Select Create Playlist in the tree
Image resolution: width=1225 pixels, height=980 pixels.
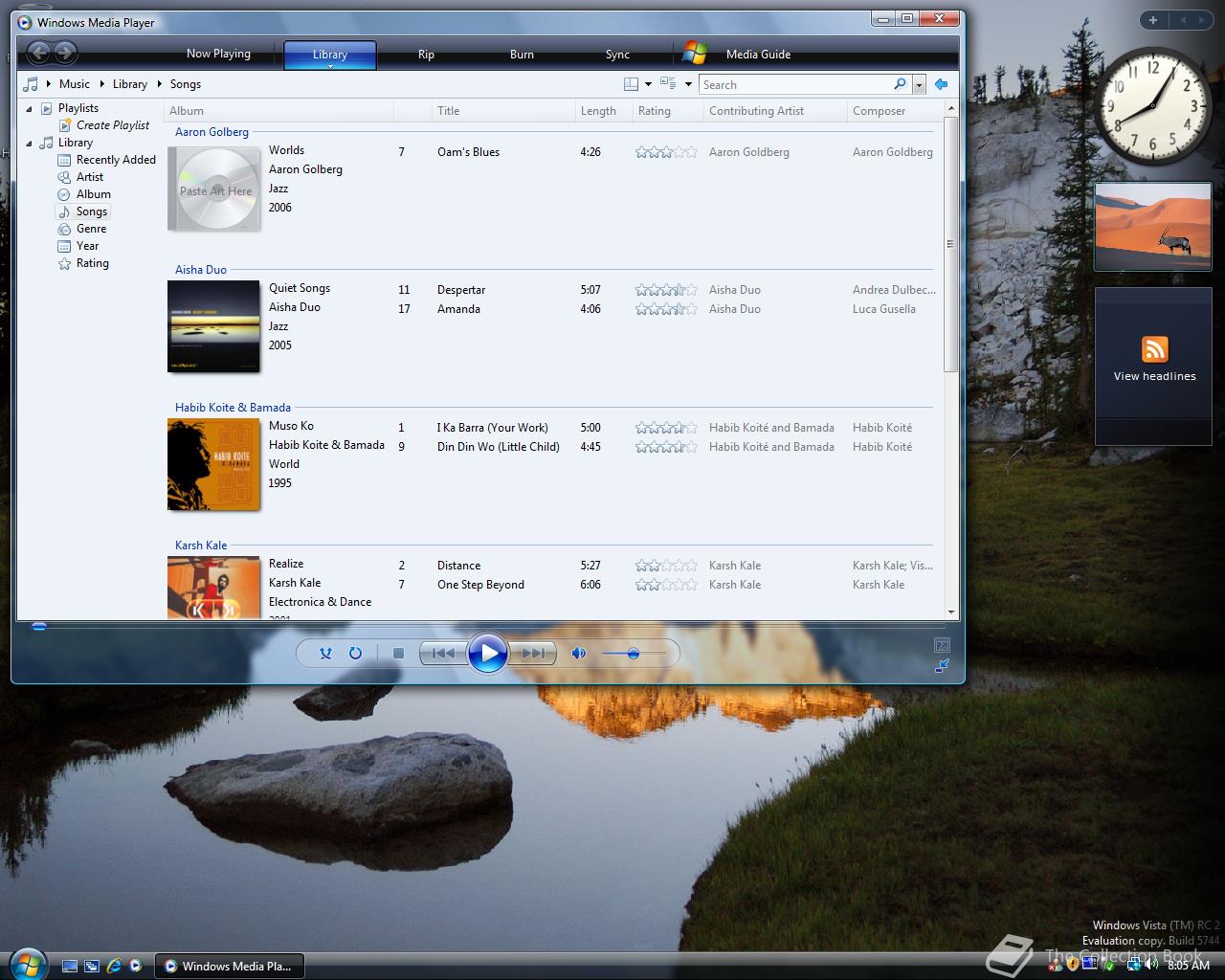pos(113,125)
